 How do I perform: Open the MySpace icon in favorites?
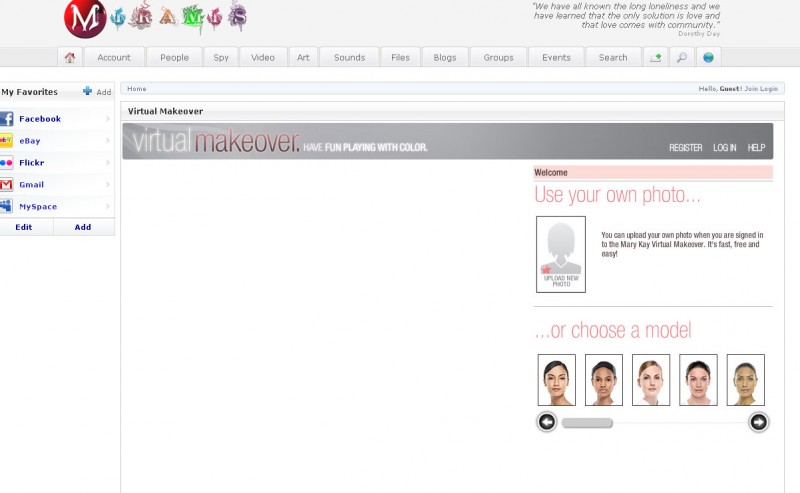pos(6,206)
